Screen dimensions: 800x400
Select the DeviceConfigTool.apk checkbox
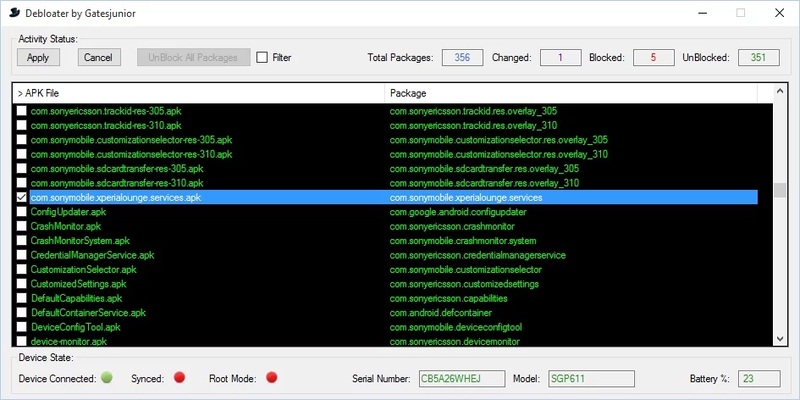(x=22, y=327)
